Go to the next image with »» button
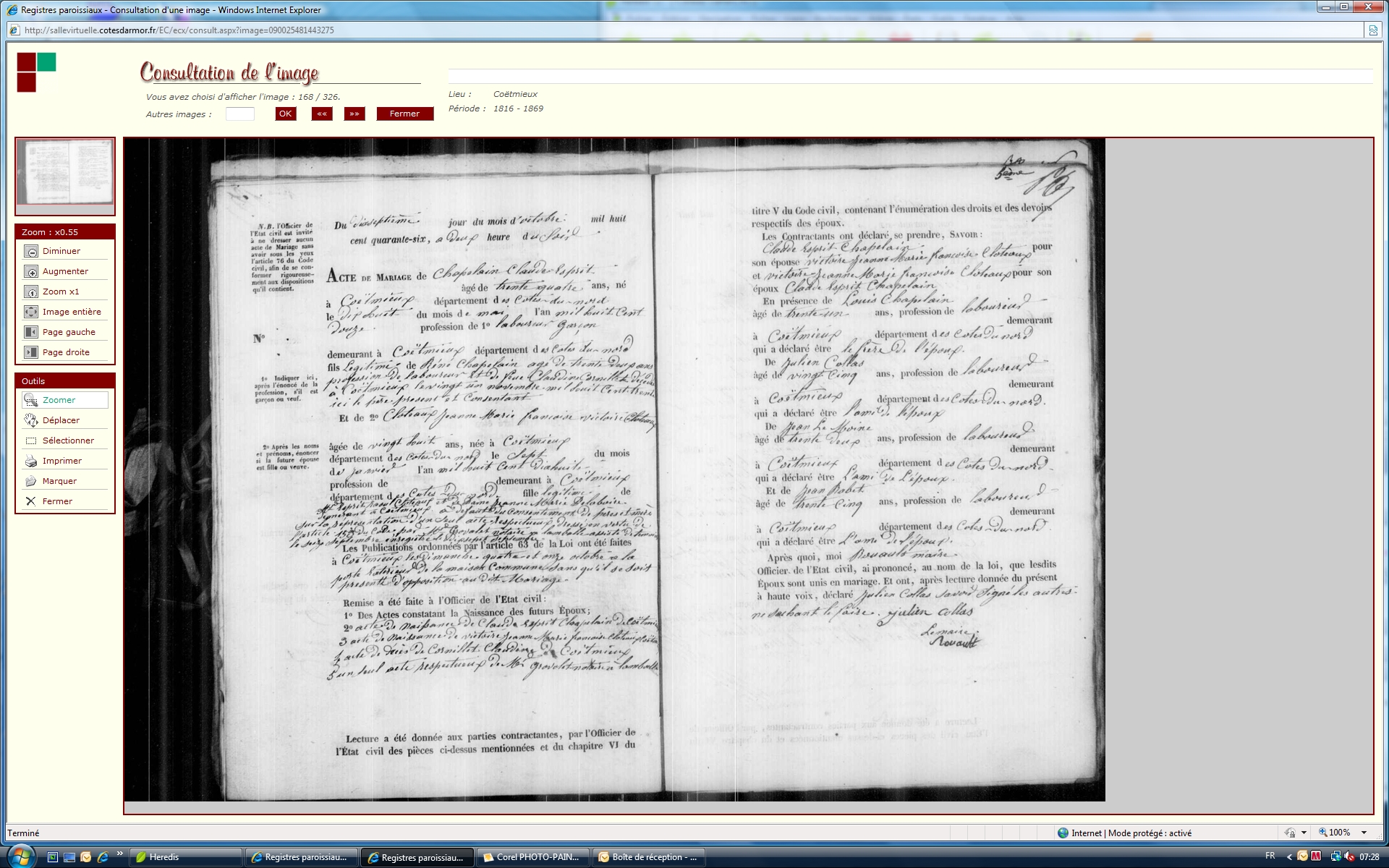1389x868 pixels. pos(354,114)
